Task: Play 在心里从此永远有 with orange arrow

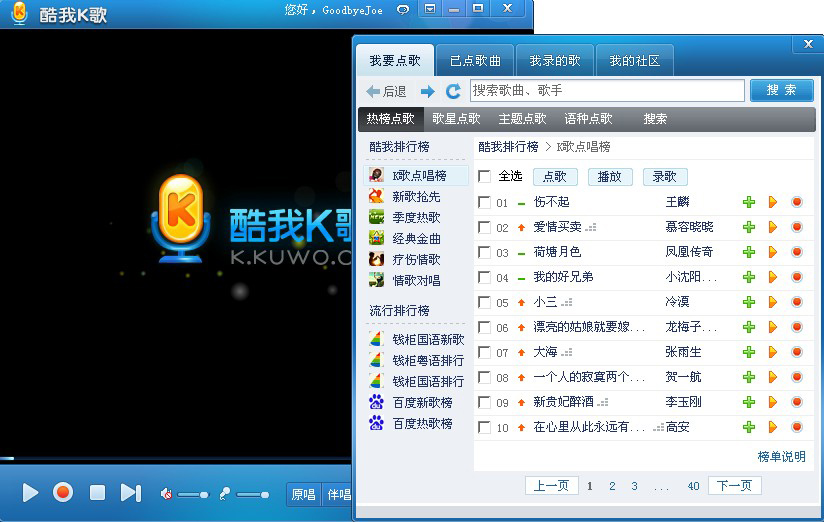Action: click(x=772, y=427)
